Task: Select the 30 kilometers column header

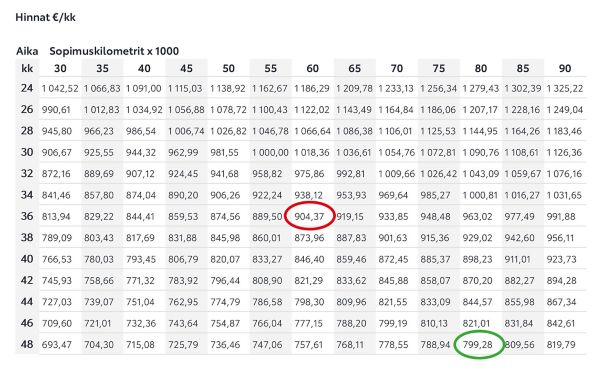Action: (x=60, y=68)
